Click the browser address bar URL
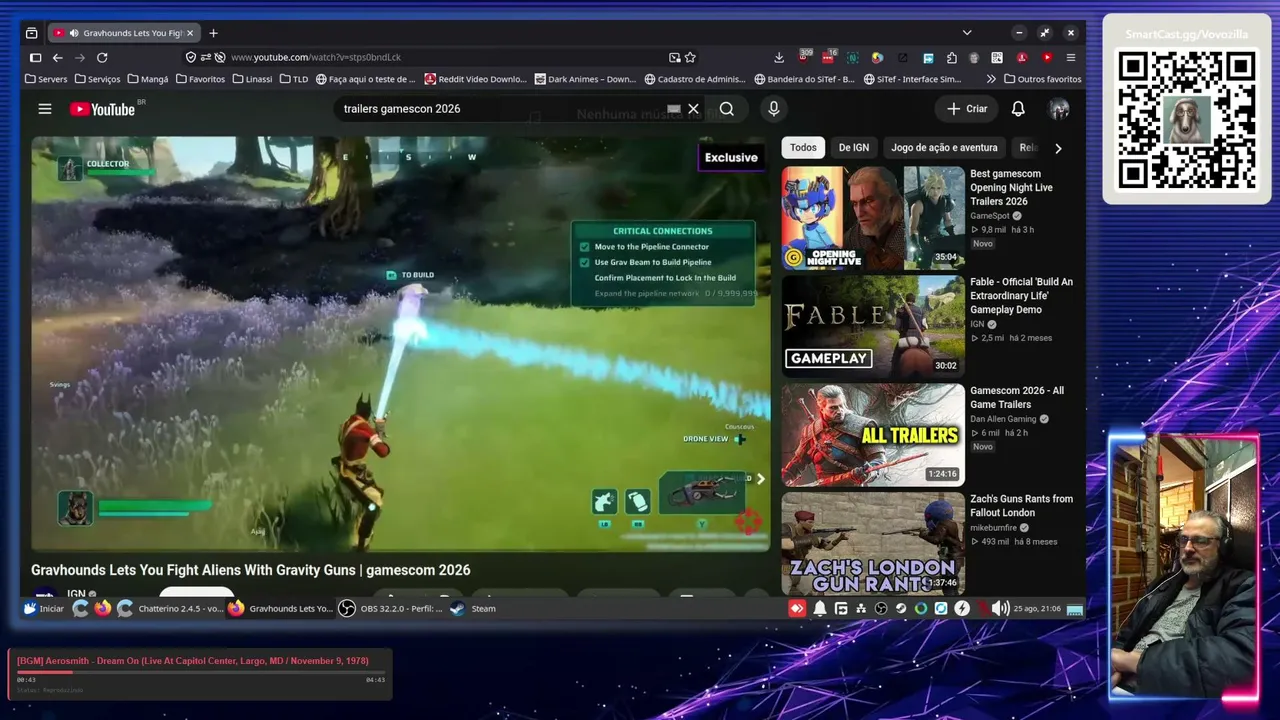Screen dimensions: 1280x720 316,58
